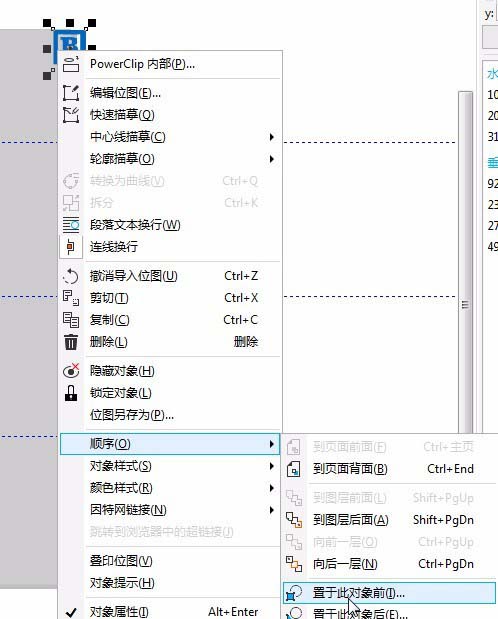Choose 剪切(T) menu entry
Image resolution: width=498 pixels, height=619 pixels.
click(170, 298)
